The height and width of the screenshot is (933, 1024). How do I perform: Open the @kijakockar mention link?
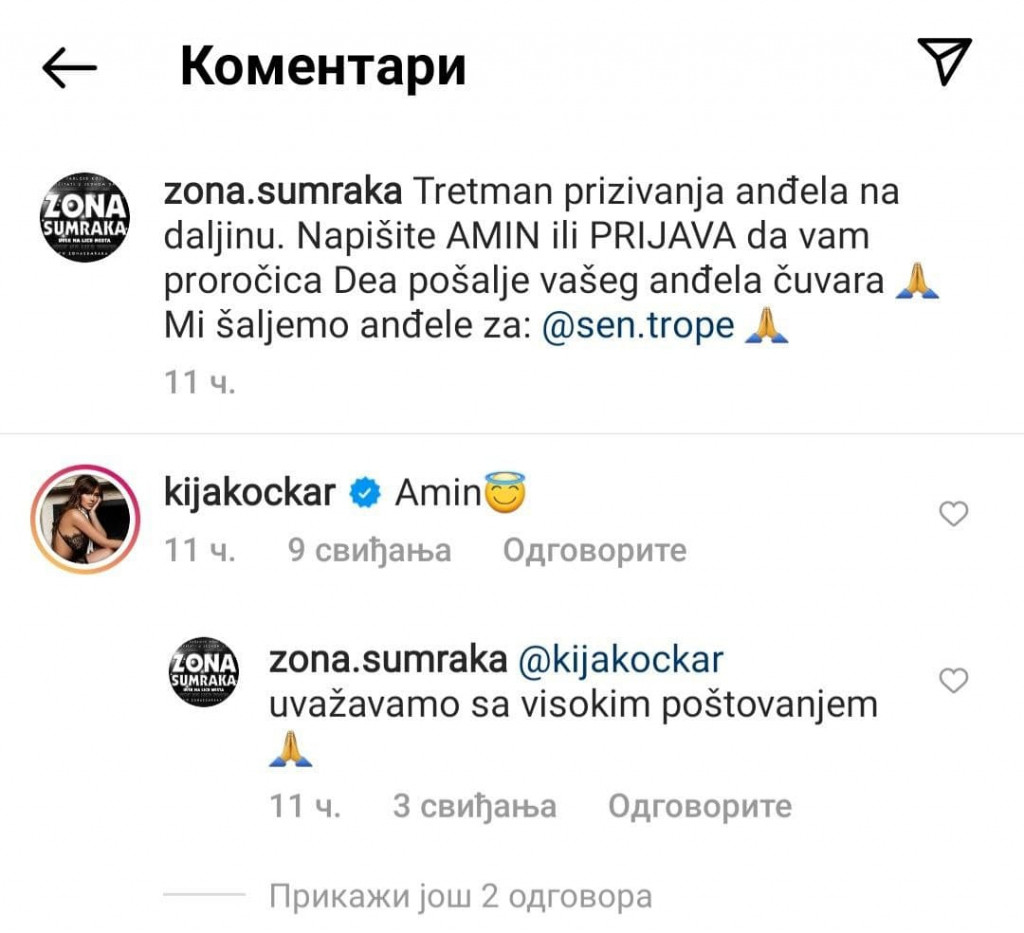(620, 659)
